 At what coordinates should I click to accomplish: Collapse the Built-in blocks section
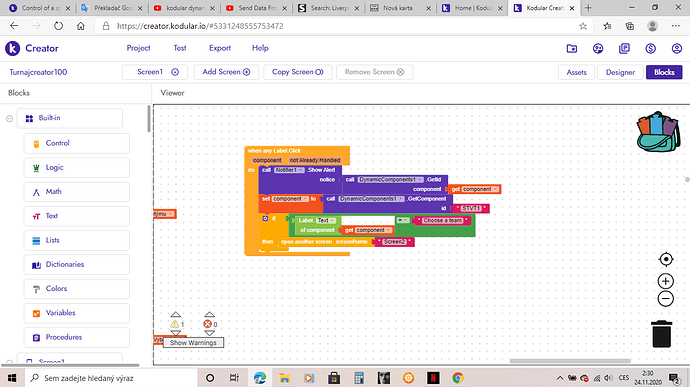(x=9, y=118)
